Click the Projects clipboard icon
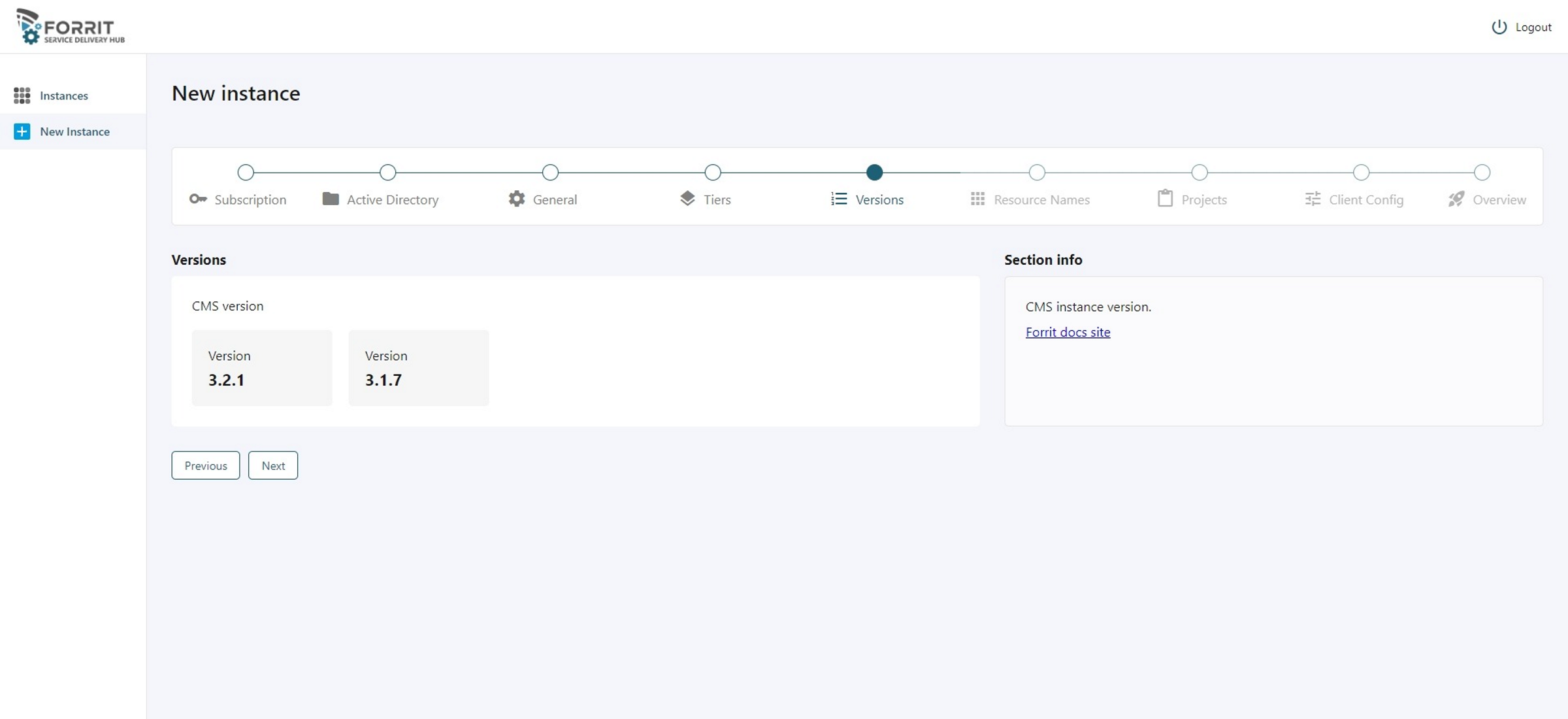Image resolution: width=1568 pixels, height=719 pixels. (1165, 199)
